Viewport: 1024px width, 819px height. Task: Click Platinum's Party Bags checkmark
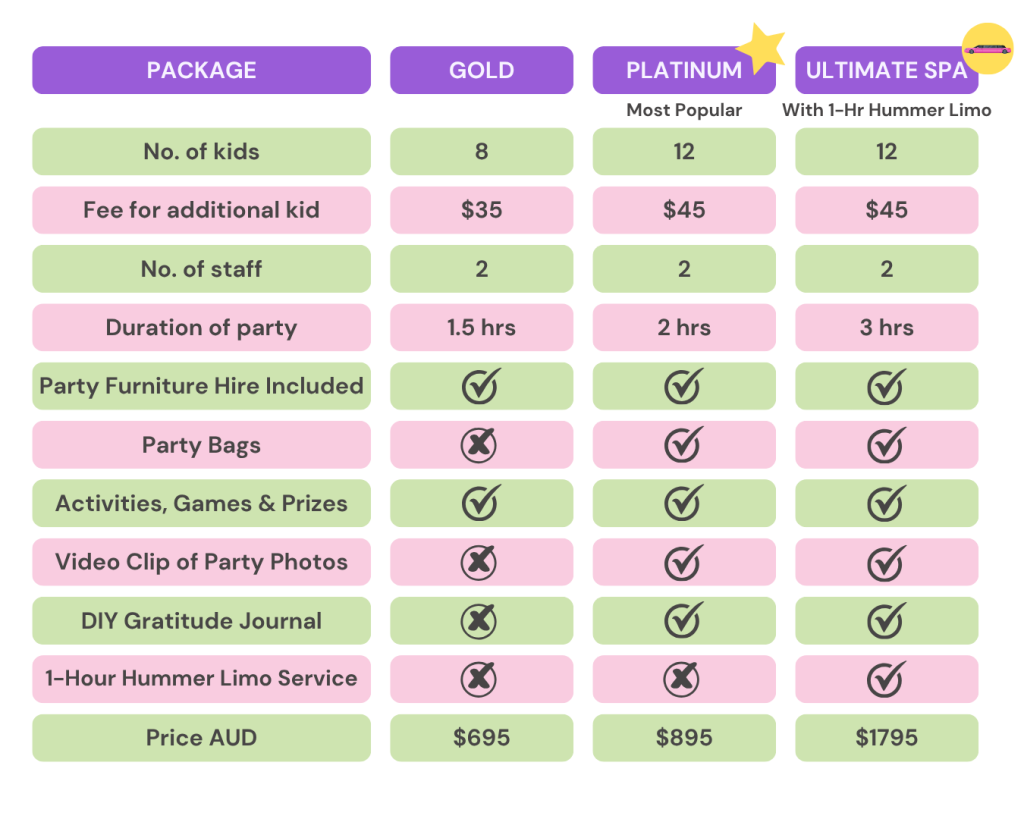click(x=684, y=445)
